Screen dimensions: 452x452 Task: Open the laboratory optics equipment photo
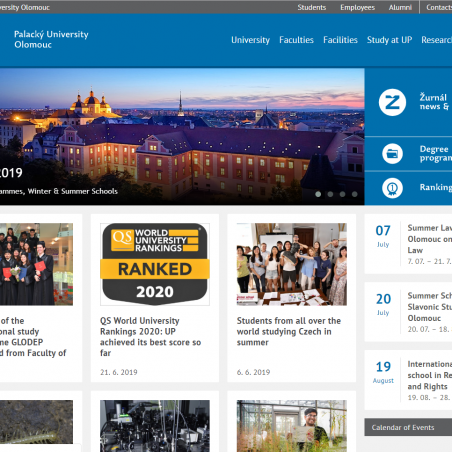155,426
